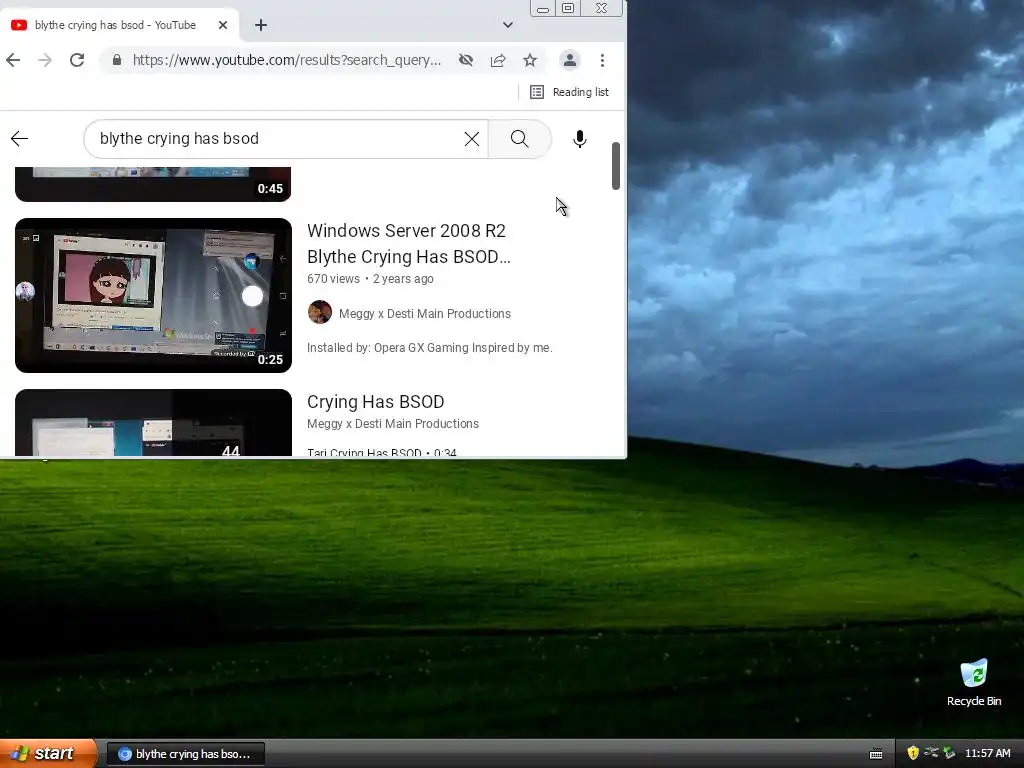Open the Crying Has BSOD playlist thumbnail

(153, 423)
